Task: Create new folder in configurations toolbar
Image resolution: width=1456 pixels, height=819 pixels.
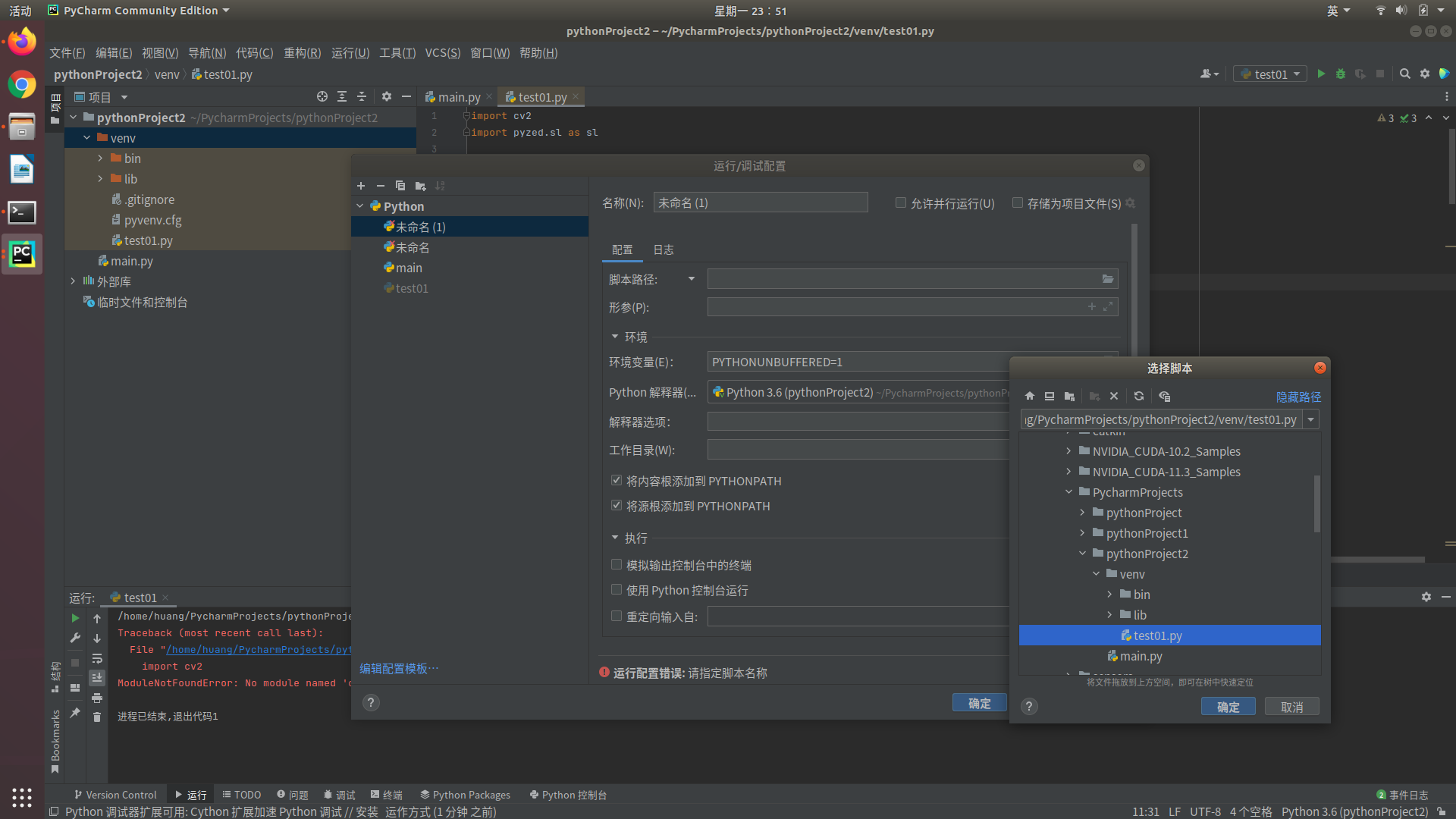Action: 420,186
